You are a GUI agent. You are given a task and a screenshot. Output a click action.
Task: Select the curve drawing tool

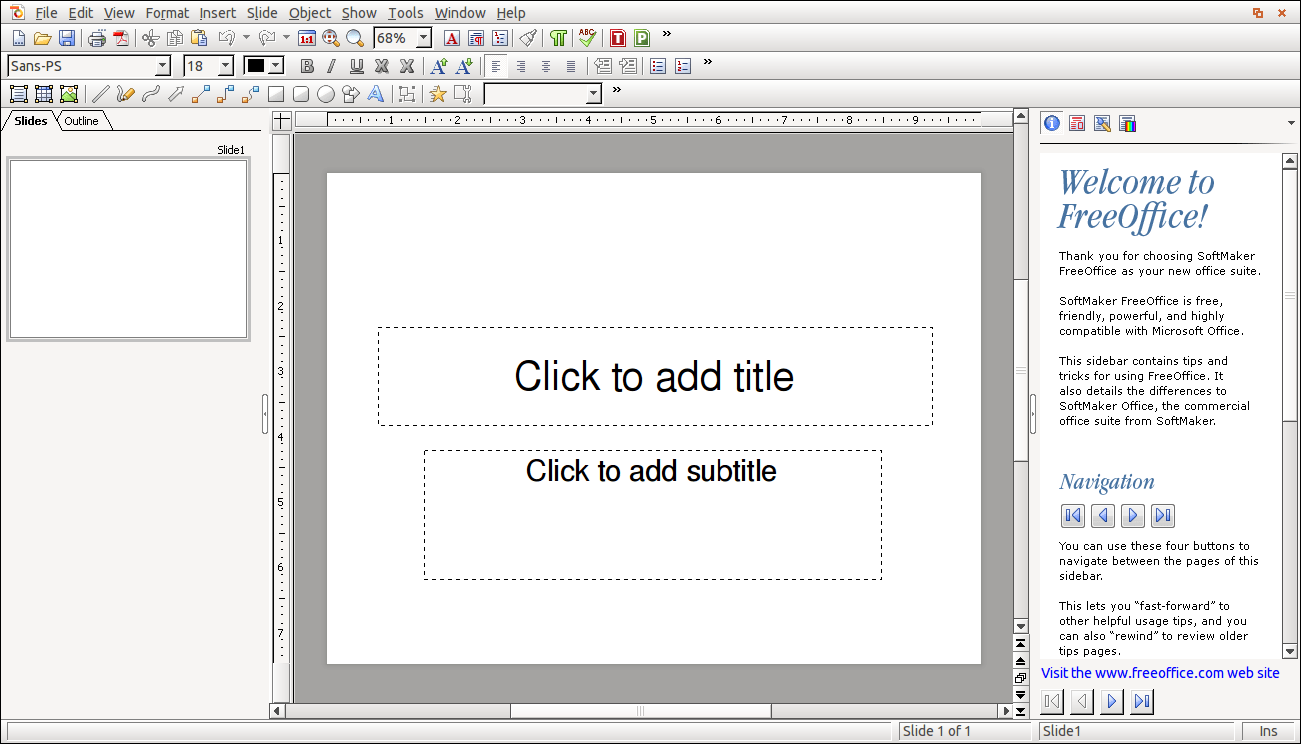click(x=150, y=94)
